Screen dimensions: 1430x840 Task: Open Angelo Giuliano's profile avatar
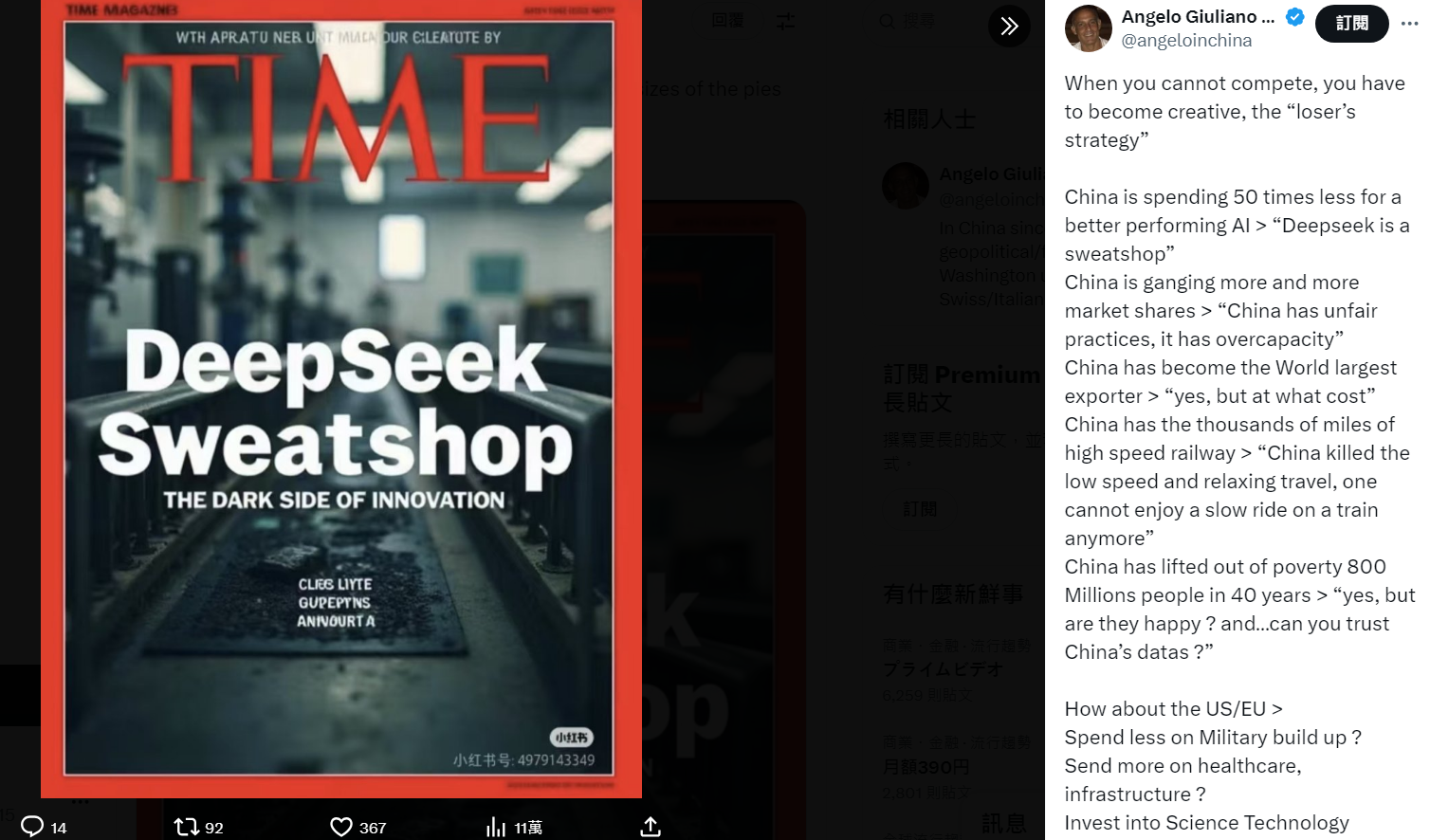[x=1089, y=28]
